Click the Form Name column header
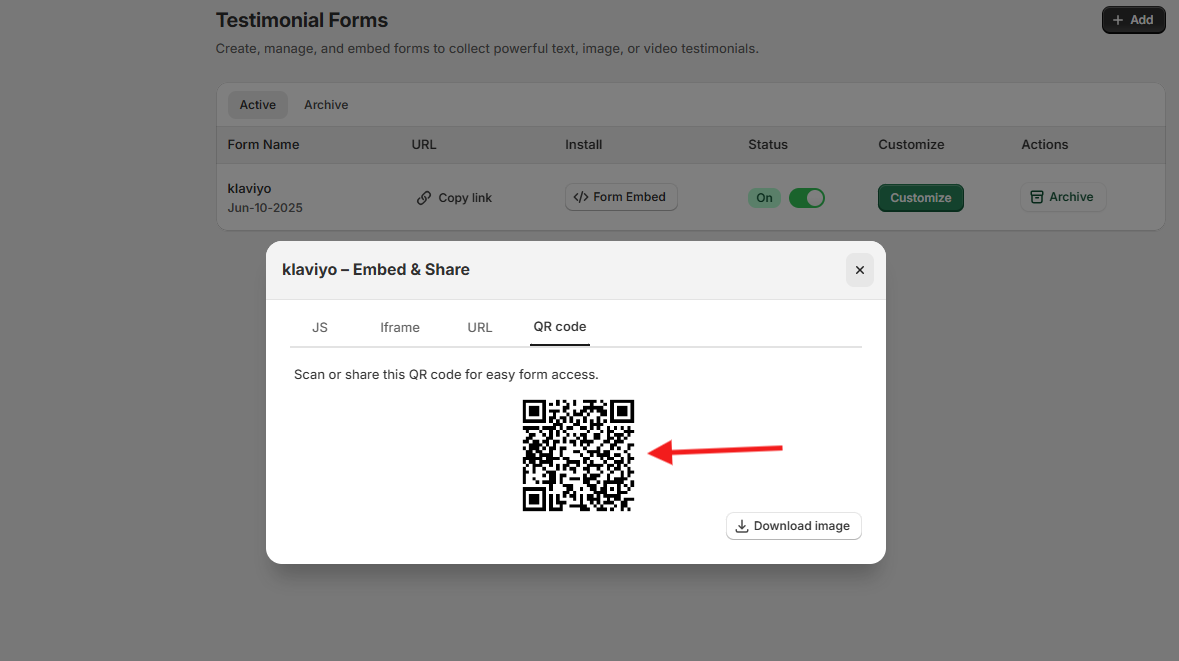 pos(263,144)
